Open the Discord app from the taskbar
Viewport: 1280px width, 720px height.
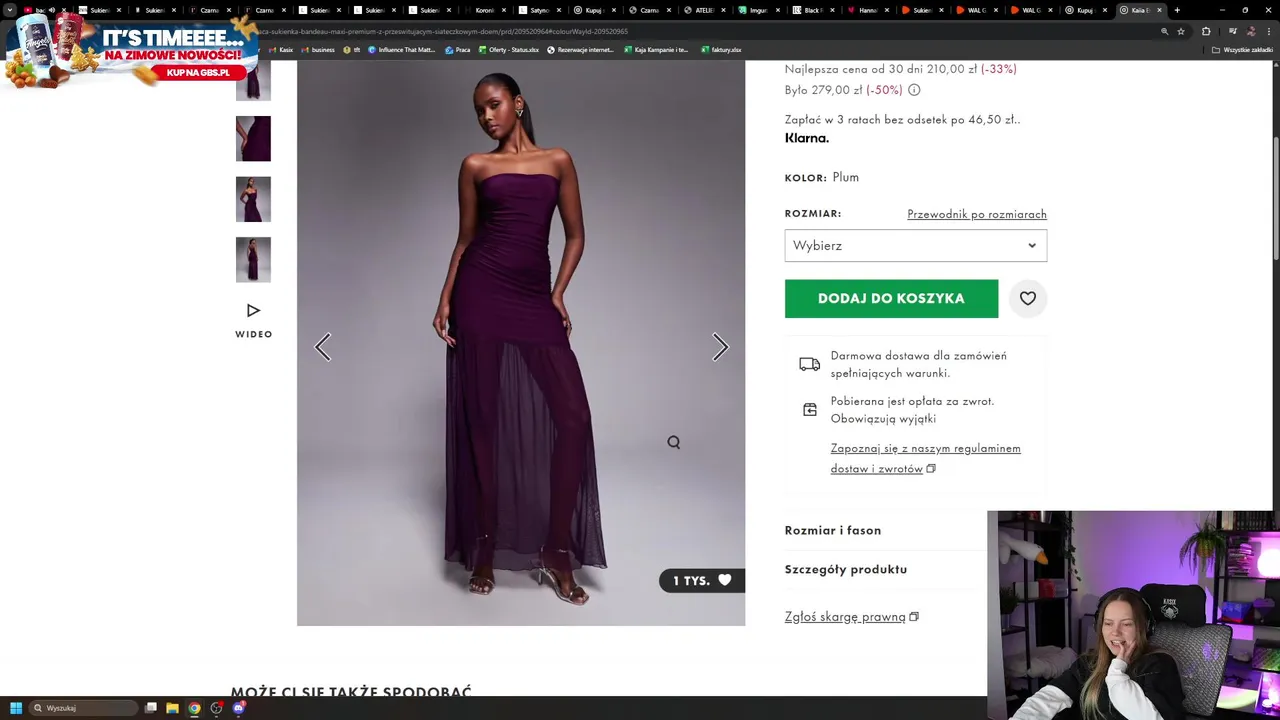[238, 708]
